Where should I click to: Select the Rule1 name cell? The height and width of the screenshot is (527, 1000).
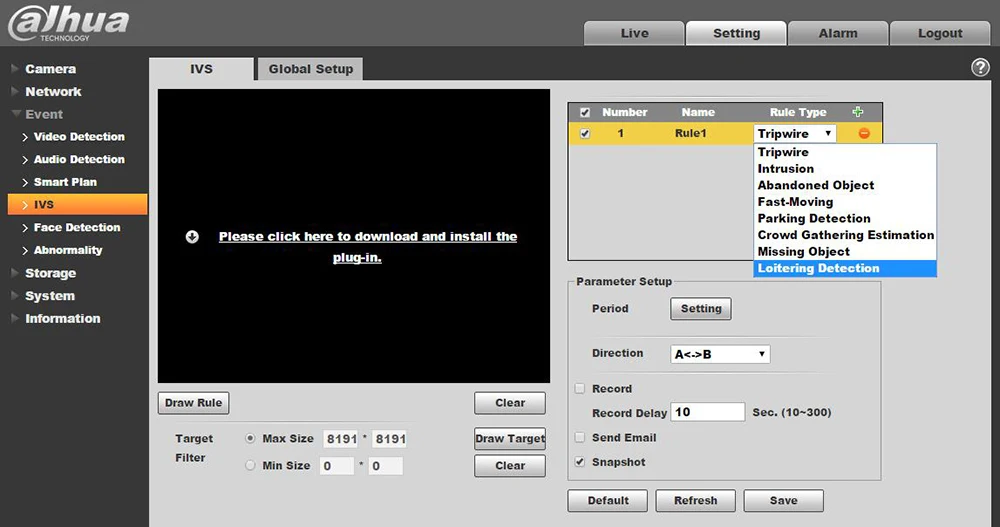(691, 133)
